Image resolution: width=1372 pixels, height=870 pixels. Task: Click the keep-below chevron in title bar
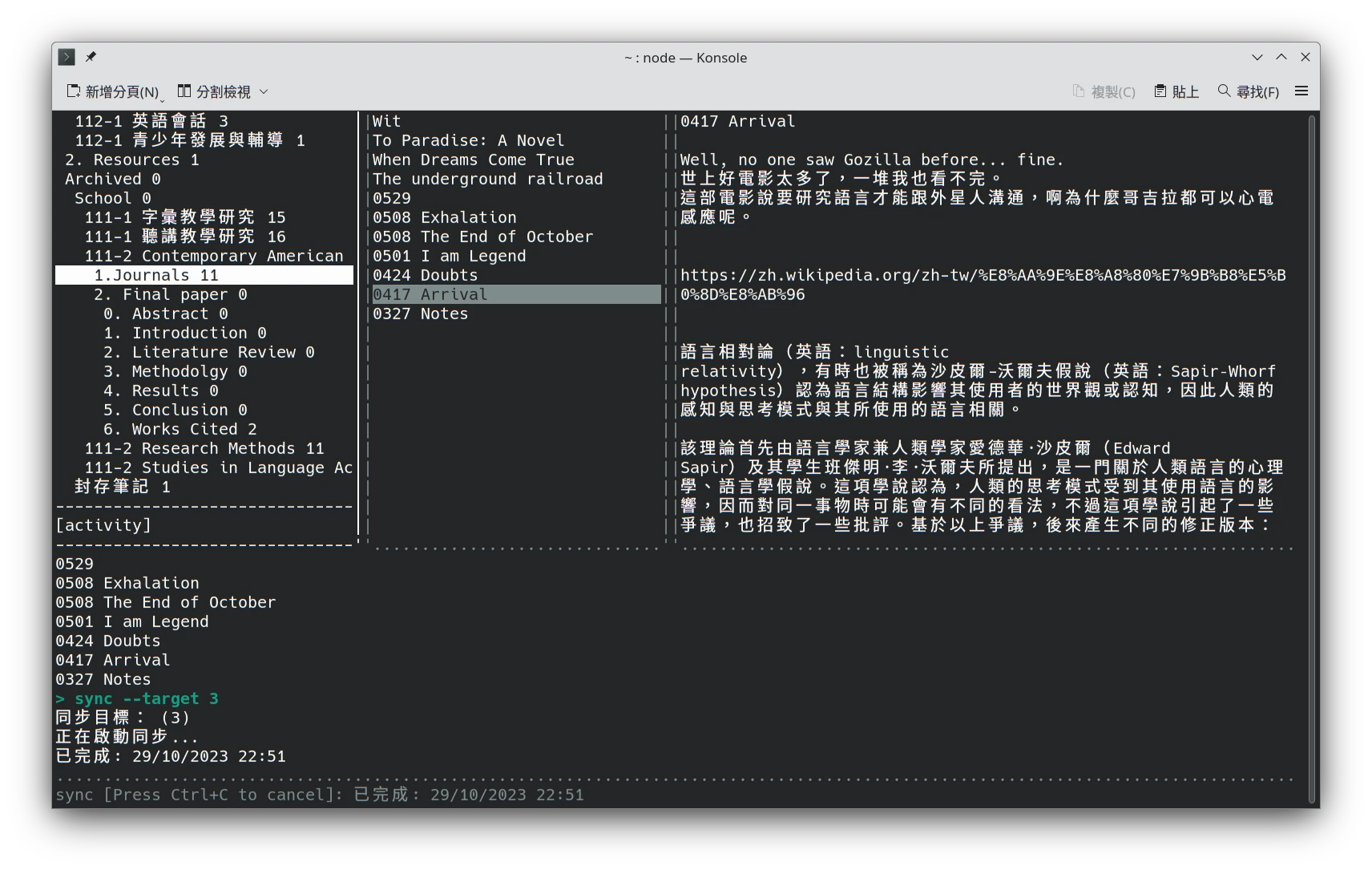(1257, 57)
